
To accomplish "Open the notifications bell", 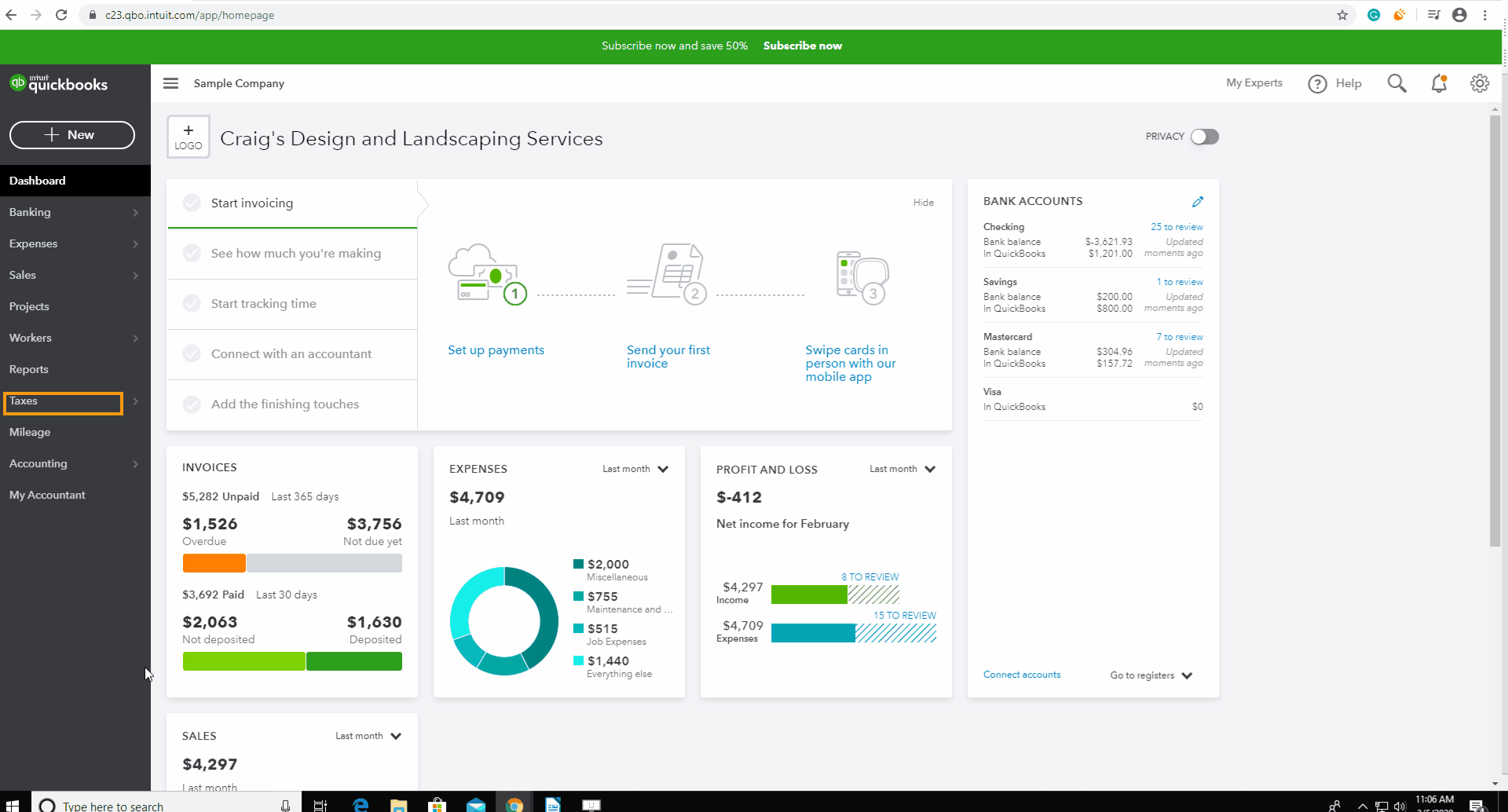I will (x=1439, y=83).
